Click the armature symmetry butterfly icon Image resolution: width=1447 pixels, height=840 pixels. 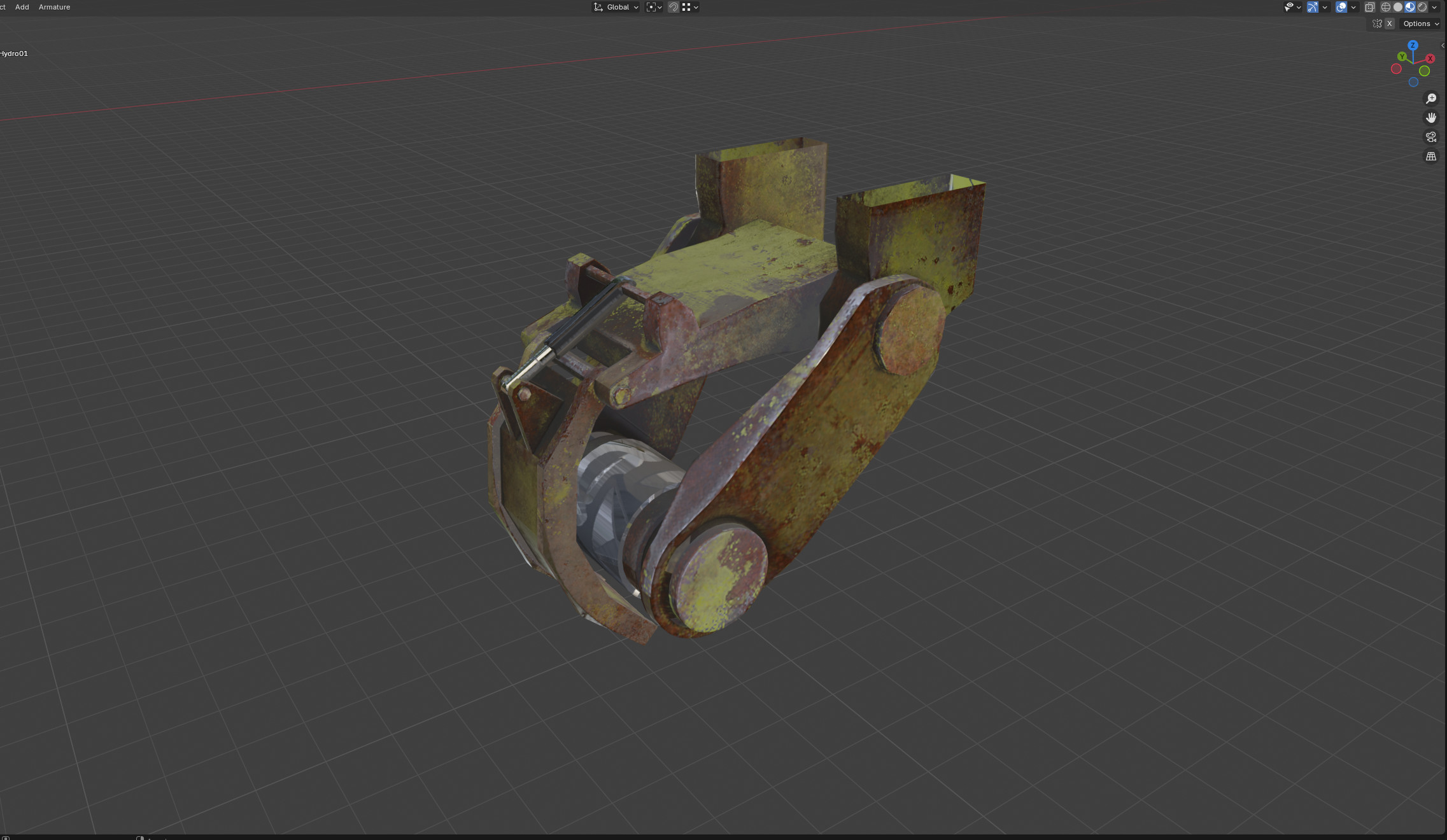point(1377,24)
